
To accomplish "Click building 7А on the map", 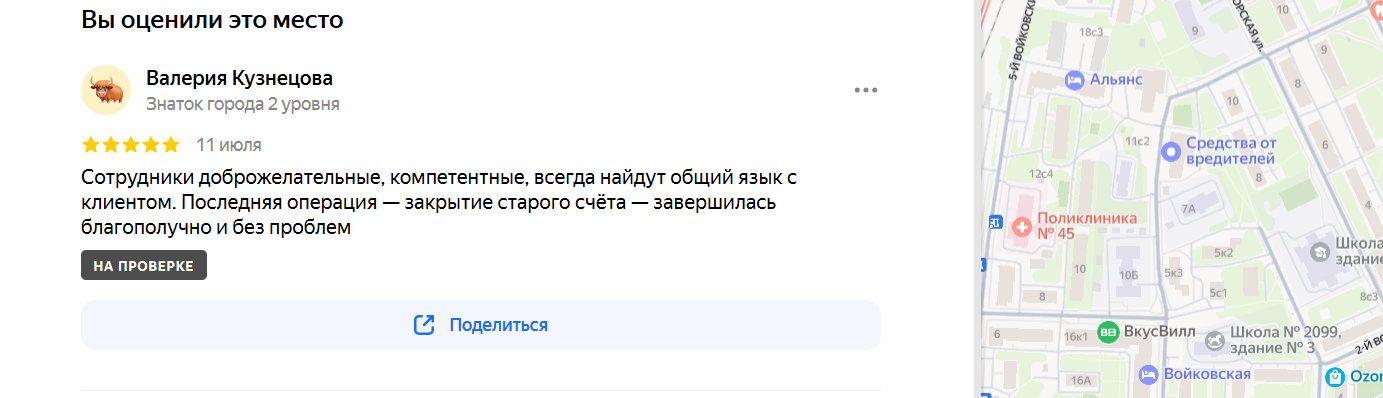I will (1188, 209).
